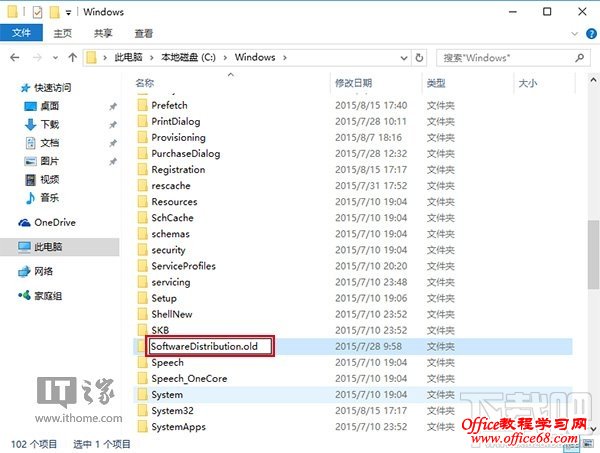Viewport: 600px width, 453px height.
Task: Click the System32 folder icon
Action: click(x=142, y=410)
